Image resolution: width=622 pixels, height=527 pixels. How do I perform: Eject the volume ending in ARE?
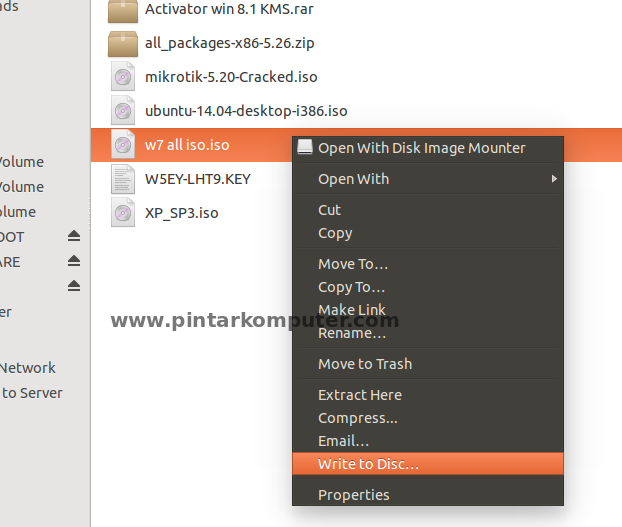point(74,261)
